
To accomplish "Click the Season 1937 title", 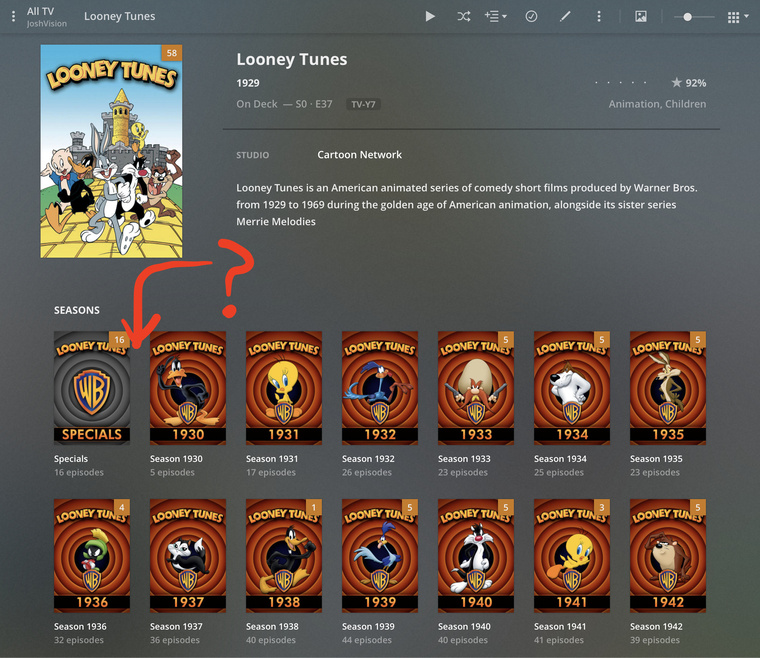I will click(x=176, y=627).
